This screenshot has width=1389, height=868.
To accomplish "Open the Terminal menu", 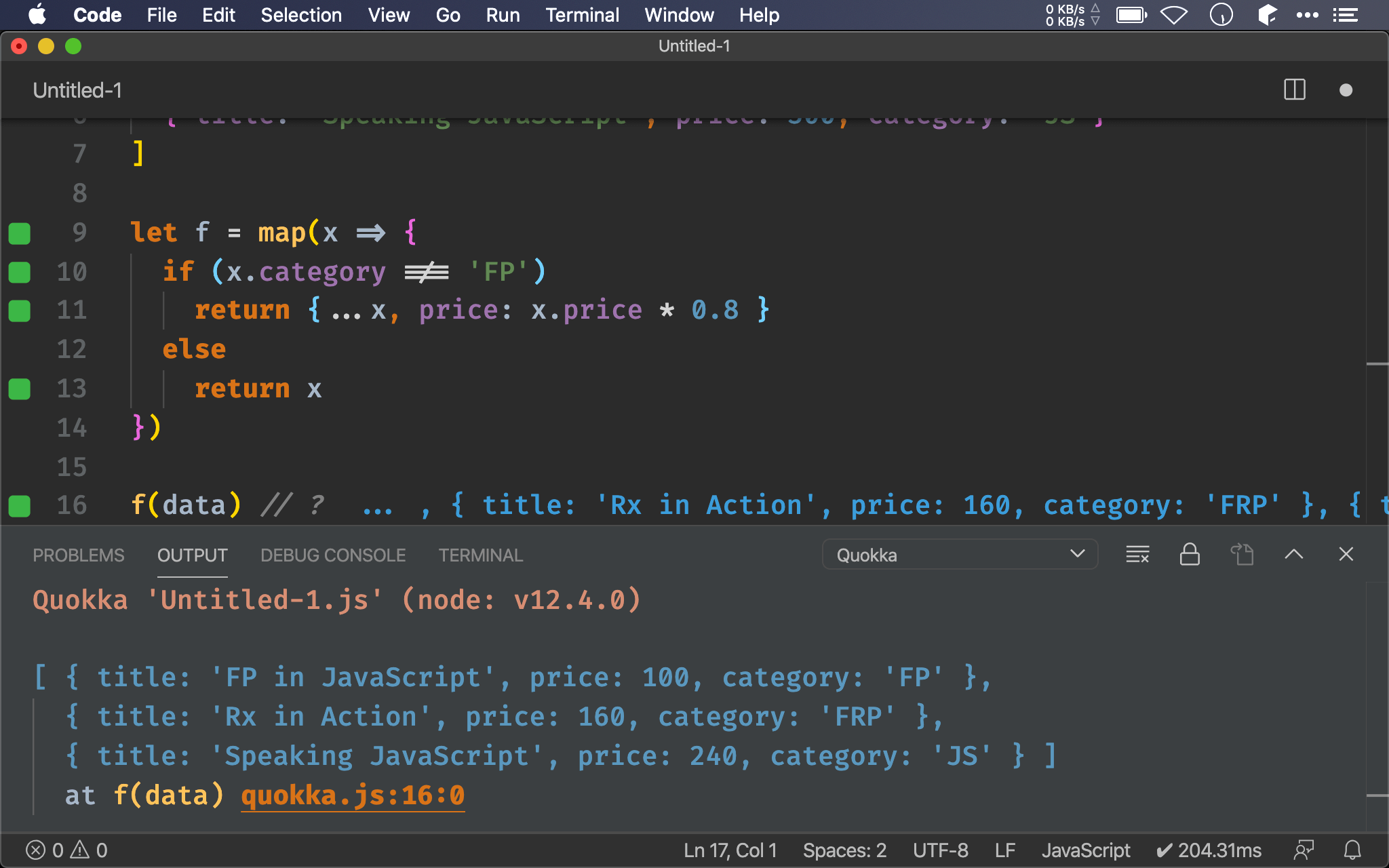I will coord(582,15).
